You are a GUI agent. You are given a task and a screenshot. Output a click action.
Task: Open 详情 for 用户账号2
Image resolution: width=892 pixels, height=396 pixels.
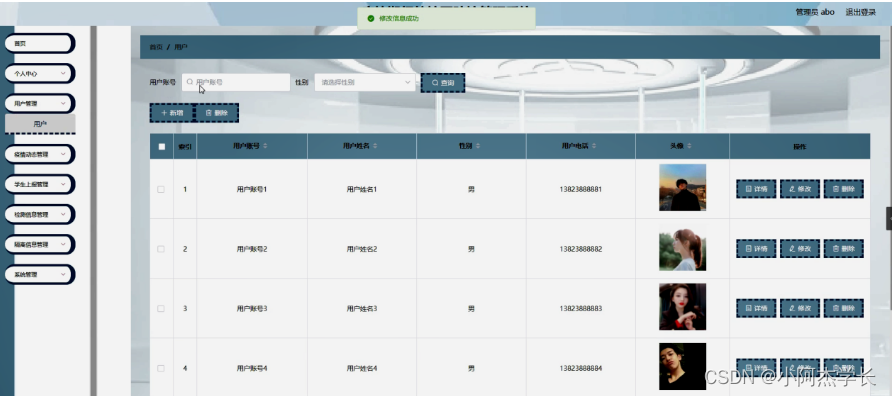click(x=756, y=249)
